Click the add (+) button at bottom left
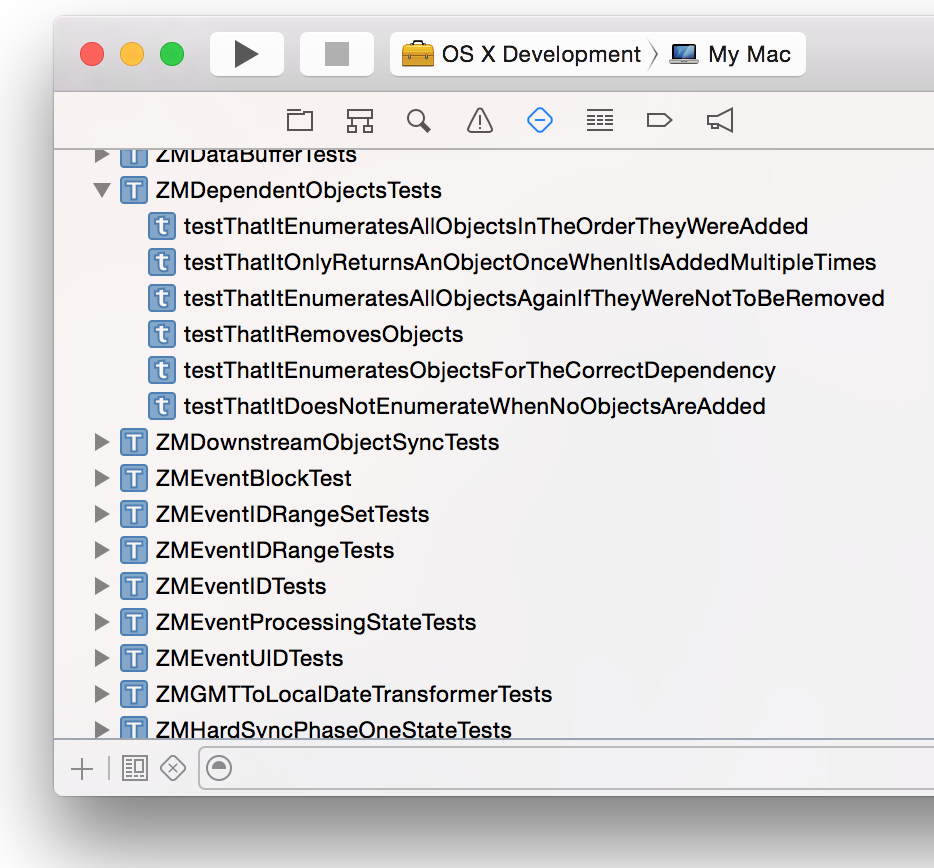This screenshot has width=934, height=868. click(82, 768)
